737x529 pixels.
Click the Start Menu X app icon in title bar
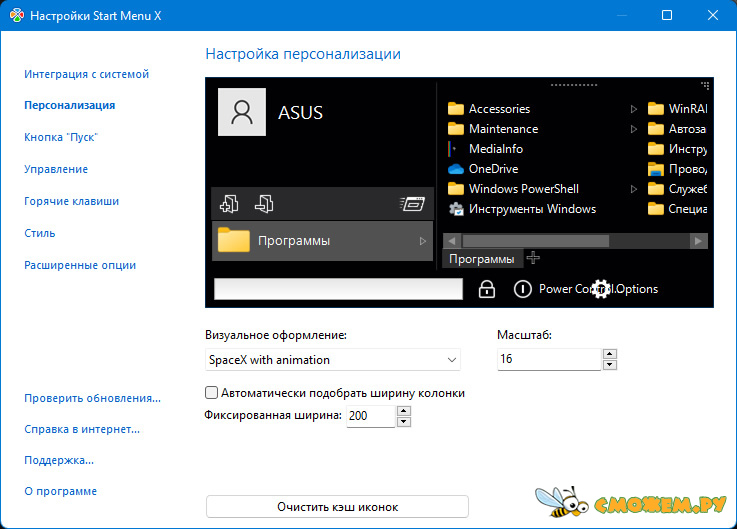(x=17, y=16)
